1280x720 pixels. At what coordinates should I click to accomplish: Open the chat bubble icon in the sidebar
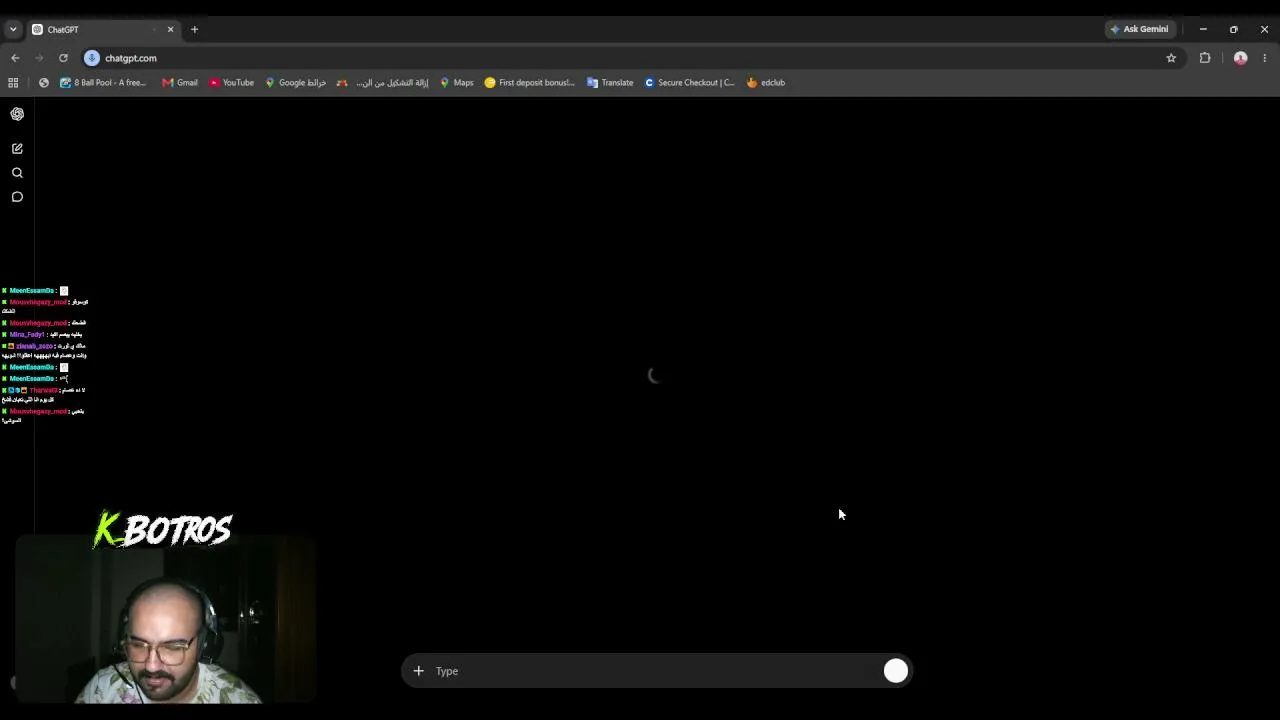[x=17, y=197]
